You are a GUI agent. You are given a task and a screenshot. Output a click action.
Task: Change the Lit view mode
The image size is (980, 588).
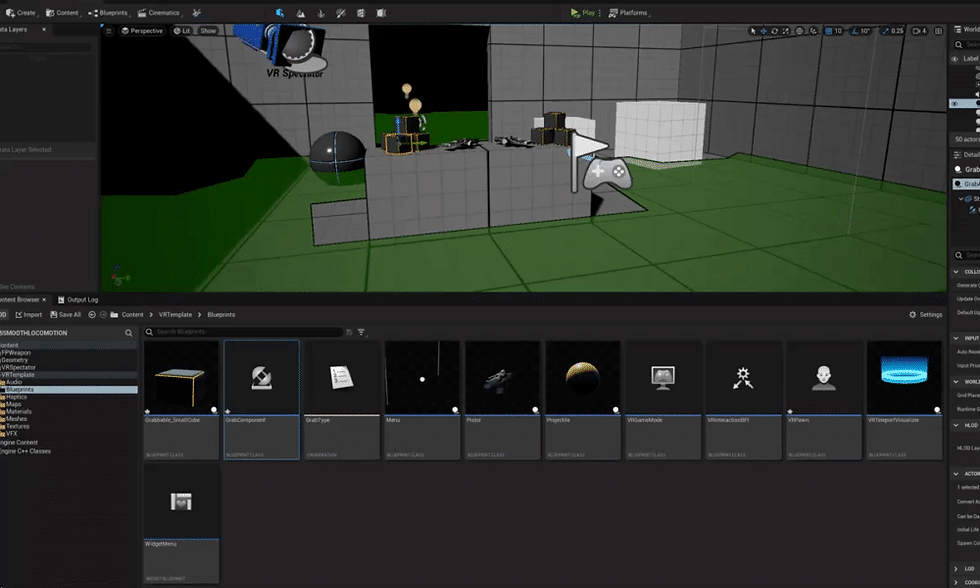[x=182, y=31]
